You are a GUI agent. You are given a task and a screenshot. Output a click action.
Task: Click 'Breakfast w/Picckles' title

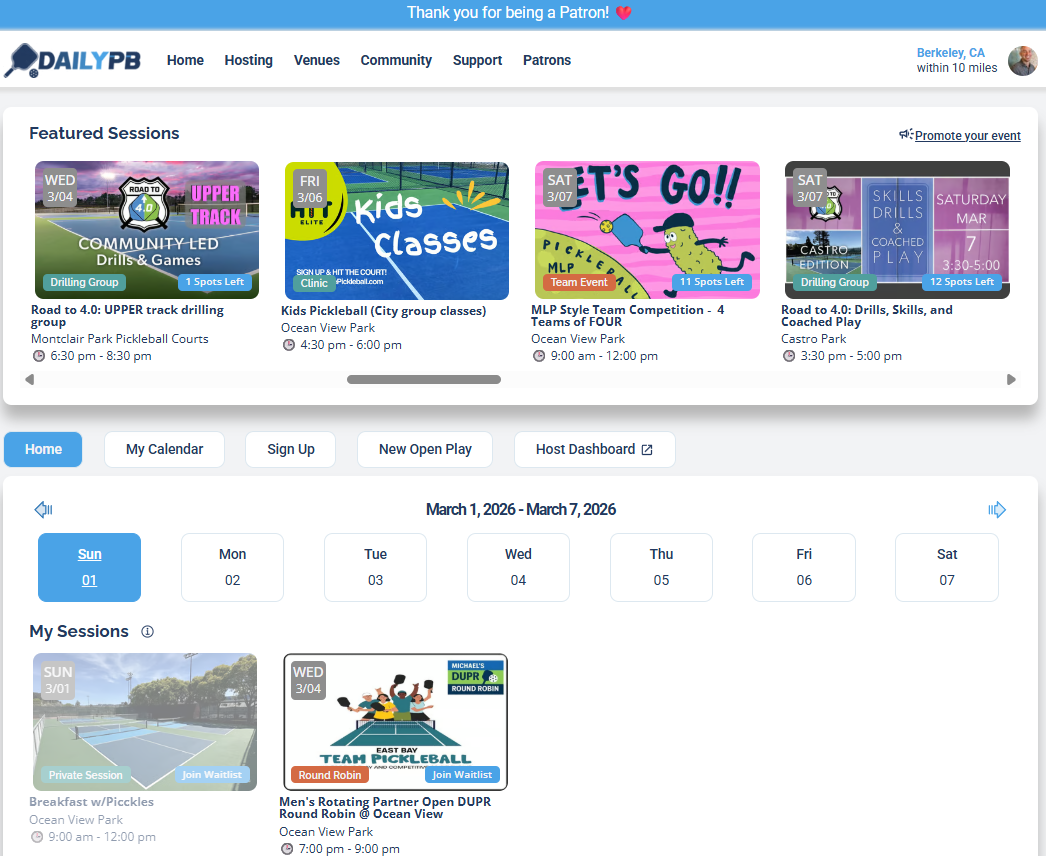[x=91, y=801]
